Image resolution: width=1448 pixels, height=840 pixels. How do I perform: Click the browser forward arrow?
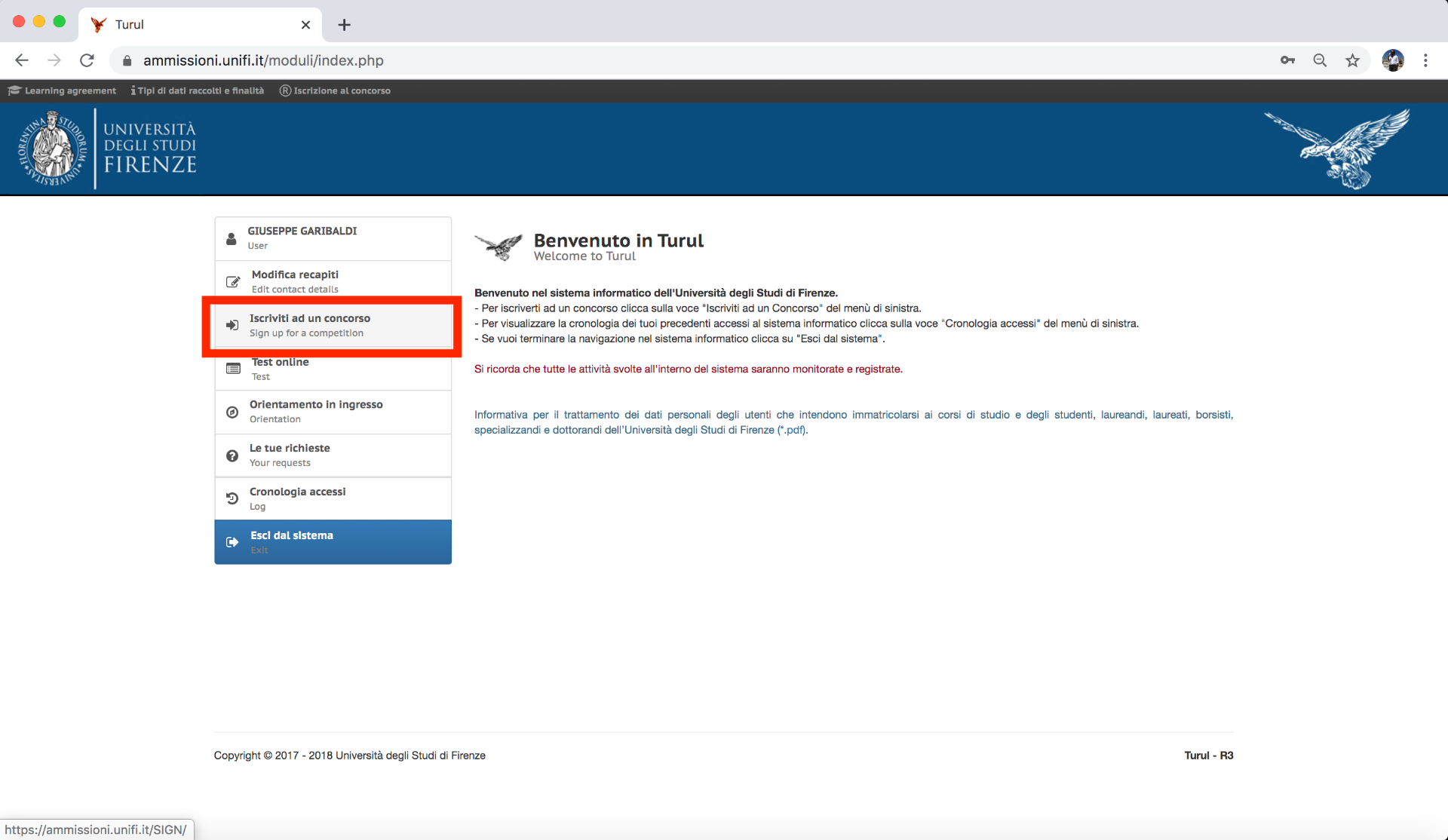point(54,60)
